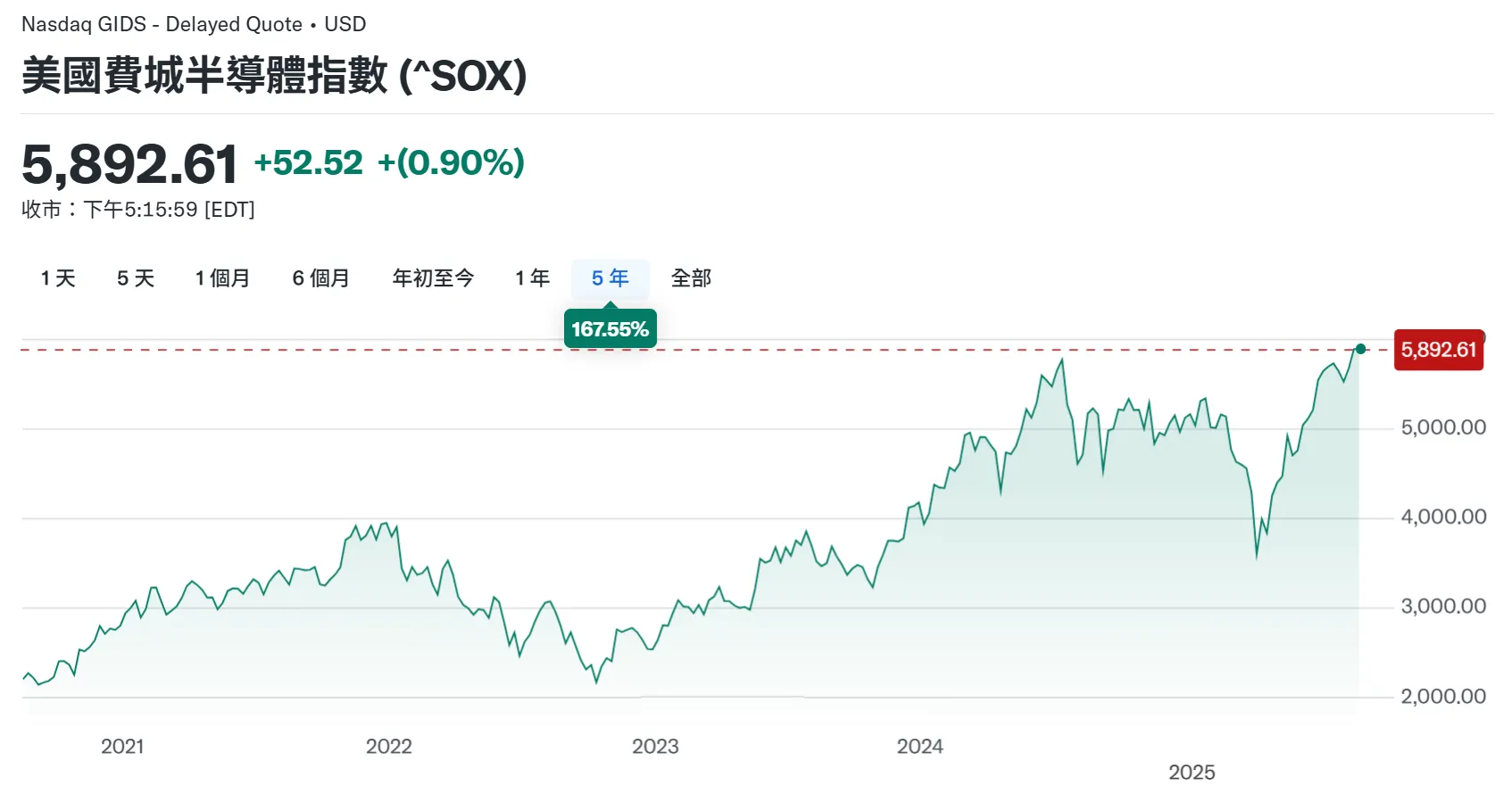The image size is (1512, 795).
Task: Click the 收市 closing time text
Action: [x=138, y=209]
